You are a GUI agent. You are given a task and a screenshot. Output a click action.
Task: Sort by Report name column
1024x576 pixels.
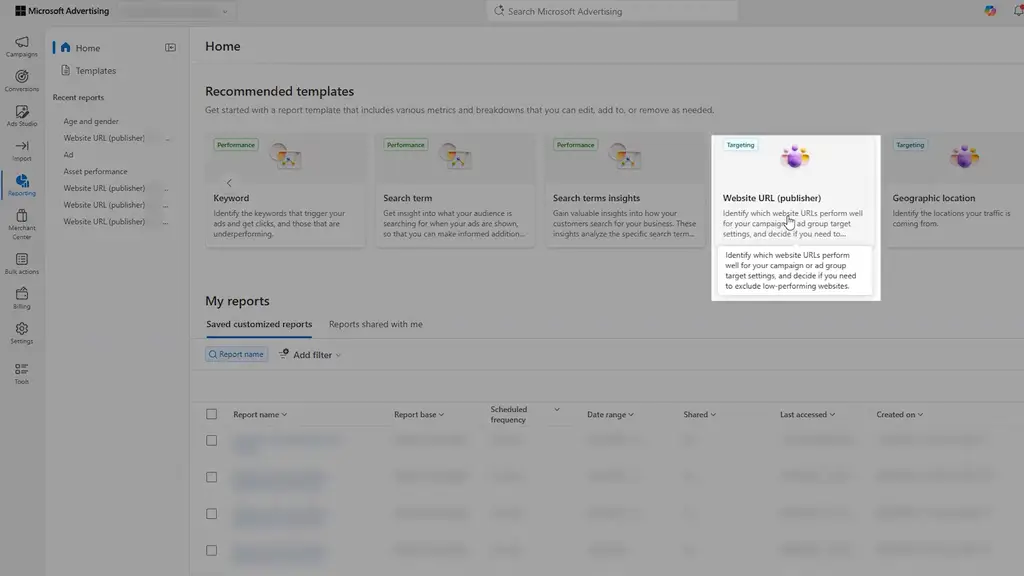(x=260, y=415)
